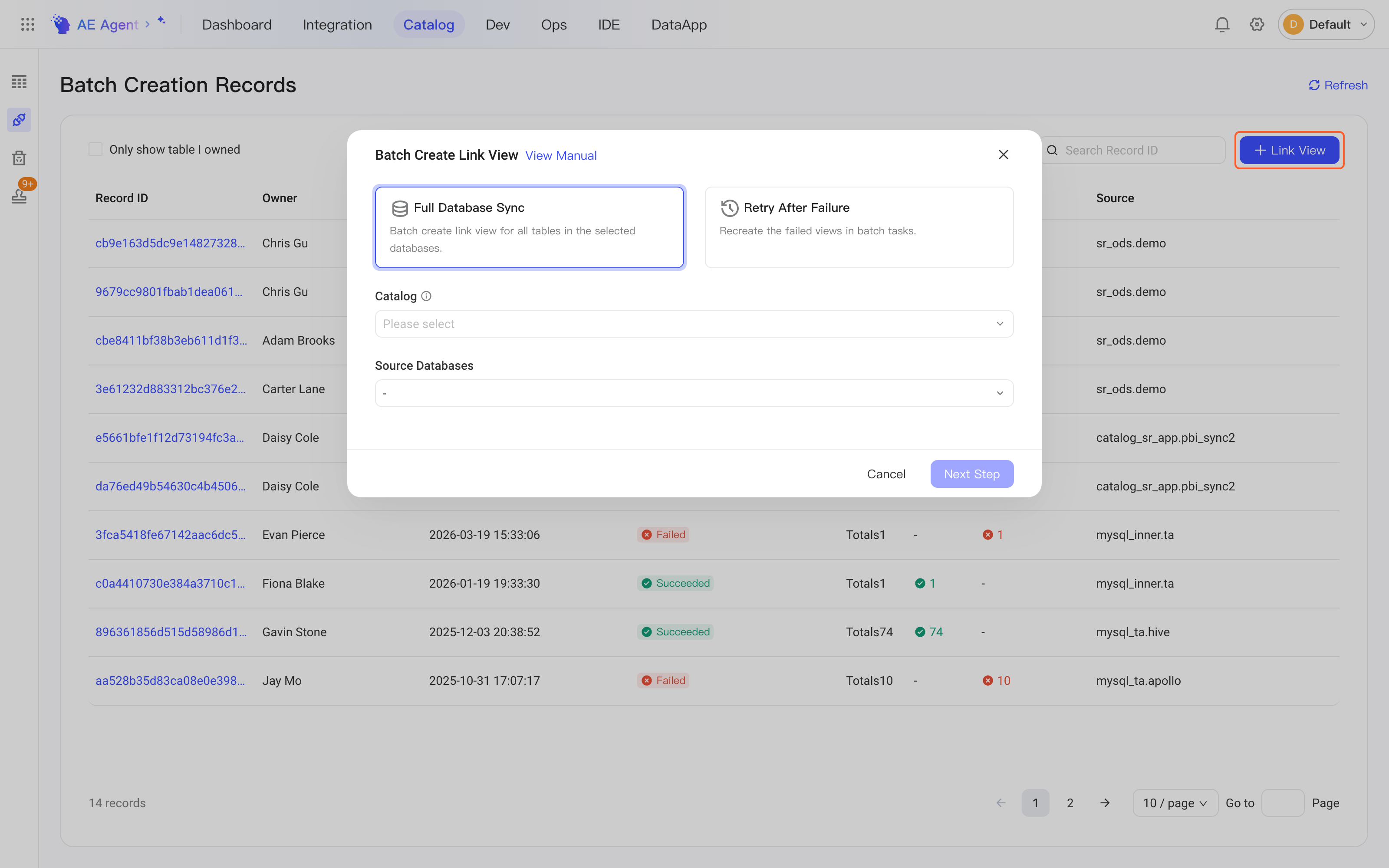The height and width of the screenshot is (868, 1389).
Task: Open the Catalog dropdown
Action: [x=694, y=324]
